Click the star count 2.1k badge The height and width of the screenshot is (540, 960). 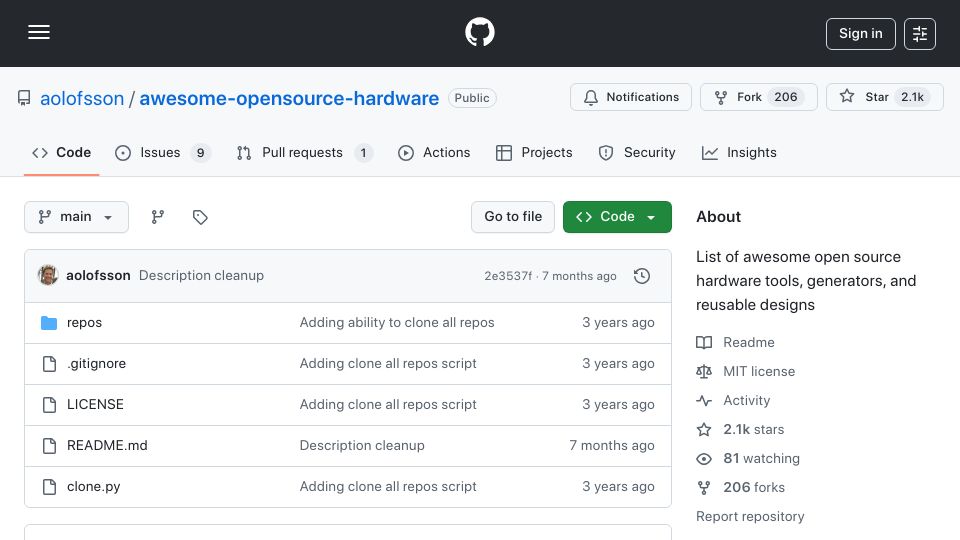pos(912,97)
